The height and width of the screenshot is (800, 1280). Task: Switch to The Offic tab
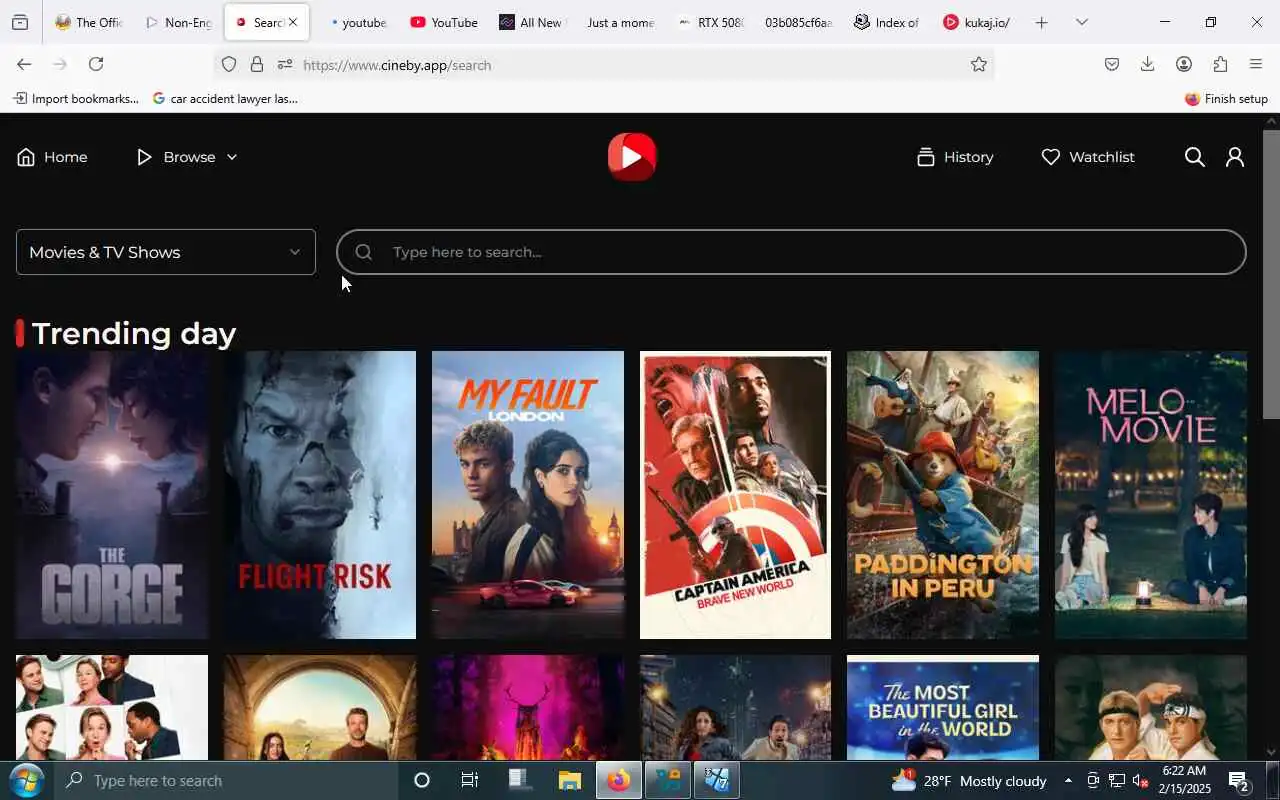(x=88, y=22)
